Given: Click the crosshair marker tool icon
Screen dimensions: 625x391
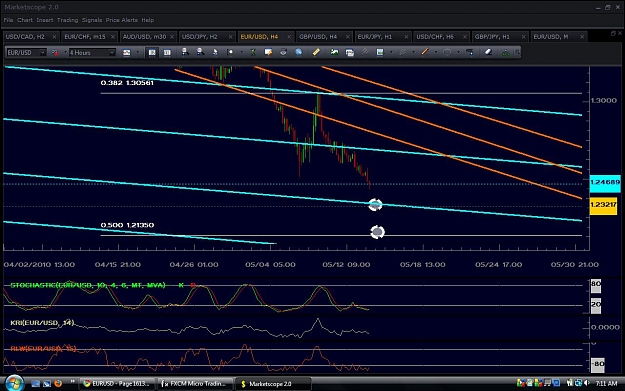Looking at the screenshot, I should pos(230,52).
